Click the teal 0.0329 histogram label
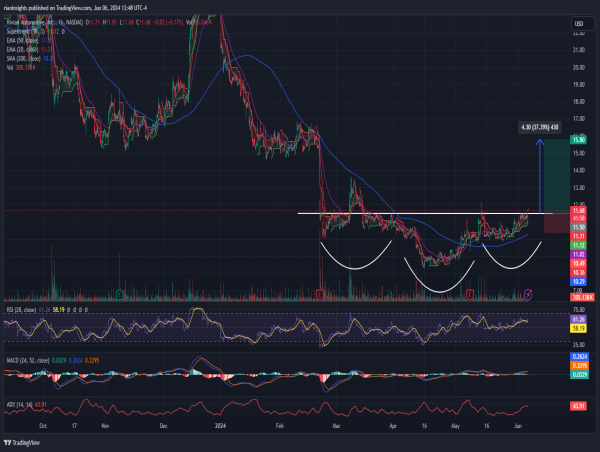The image size is (600, 452). click(579, 375)
